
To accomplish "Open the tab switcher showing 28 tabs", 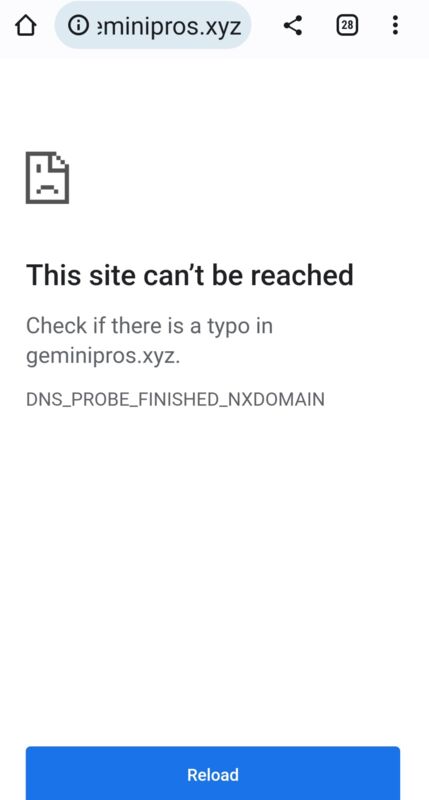I will [347, 25].
